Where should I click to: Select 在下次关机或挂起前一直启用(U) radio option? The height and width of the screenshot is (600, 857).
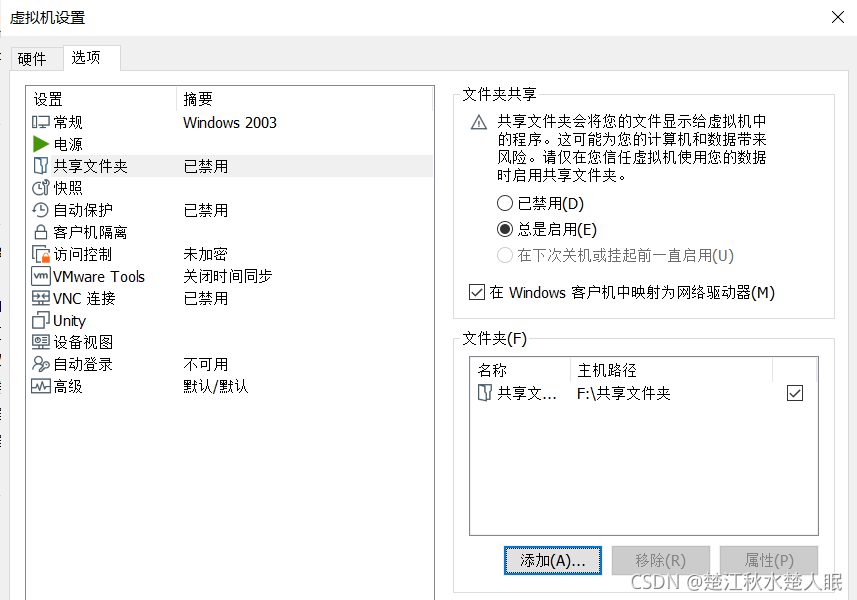pos(504,255)
